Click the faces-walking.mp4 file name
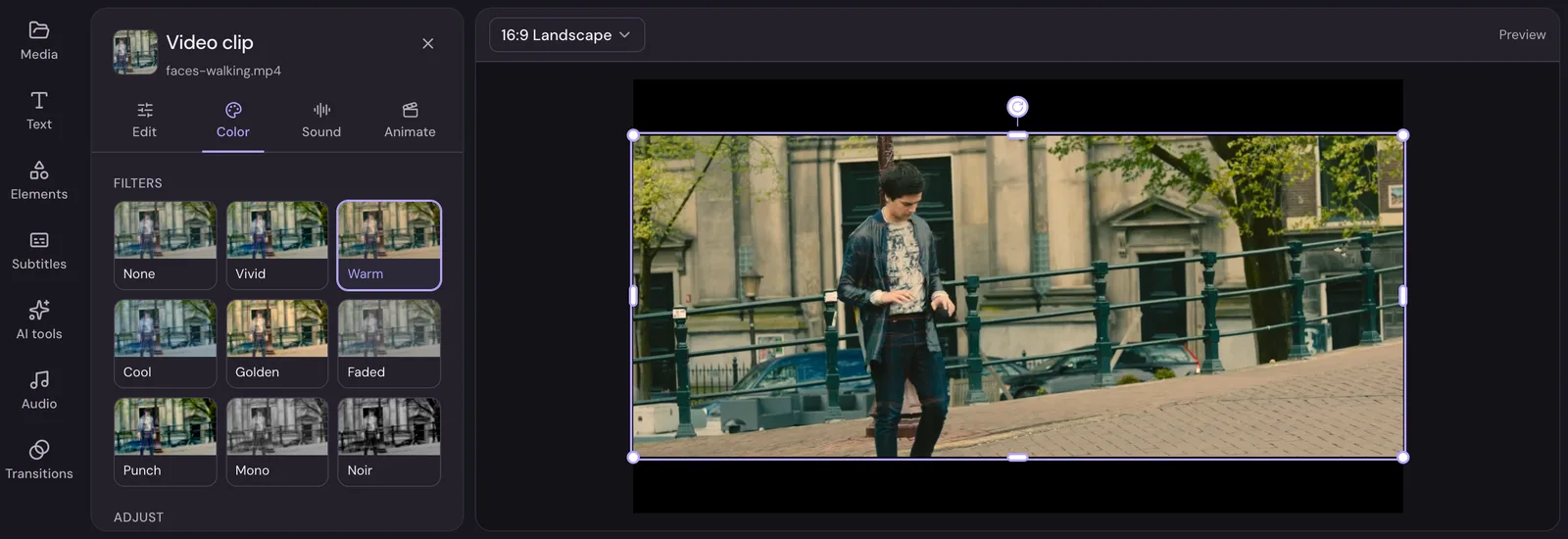This screenshot has height=539, width=1568. click(x=223, y=71)
